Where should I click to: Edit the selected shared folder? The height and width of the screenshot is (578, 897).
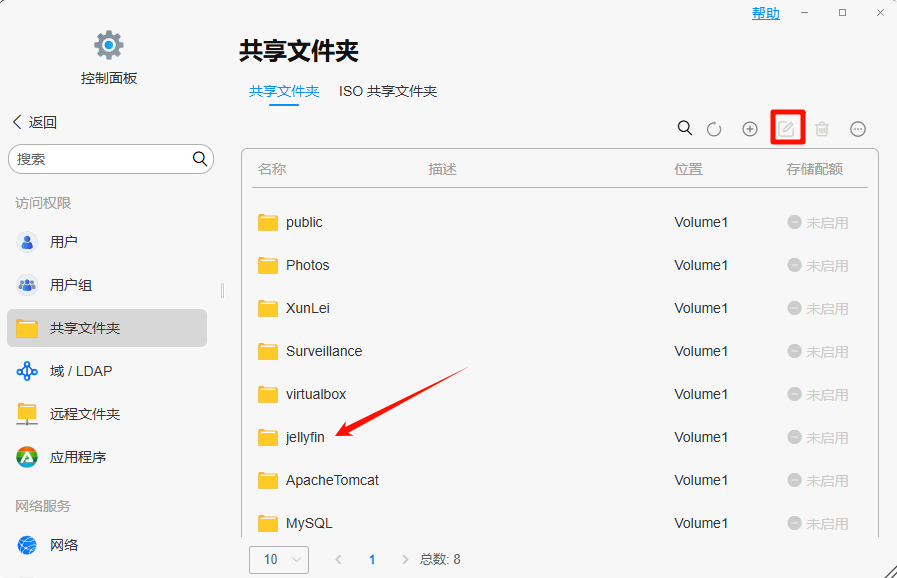point(786,129)
